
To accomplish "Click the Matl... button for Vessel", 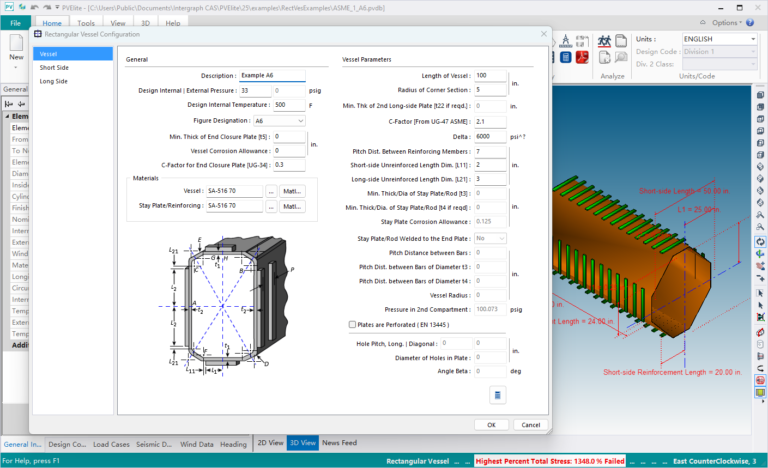I will tap(292, 191).
